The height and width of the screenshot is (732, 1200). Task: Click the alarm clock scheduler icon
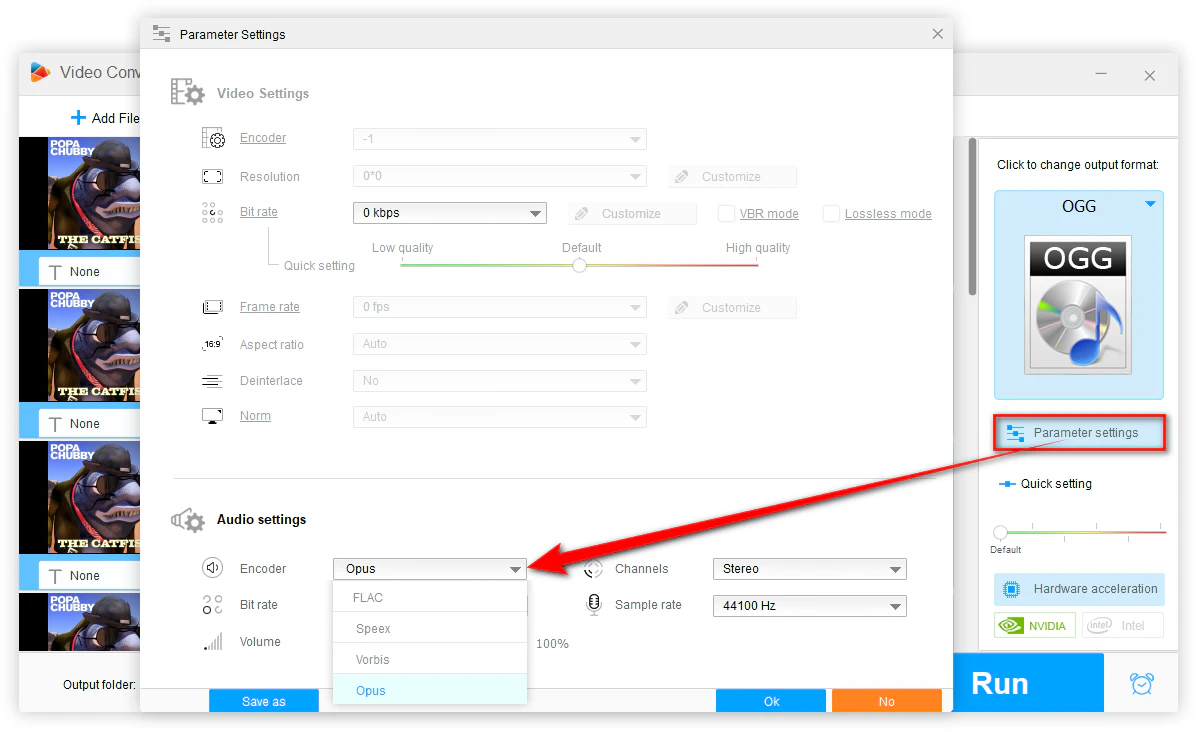coord(1141,683)
